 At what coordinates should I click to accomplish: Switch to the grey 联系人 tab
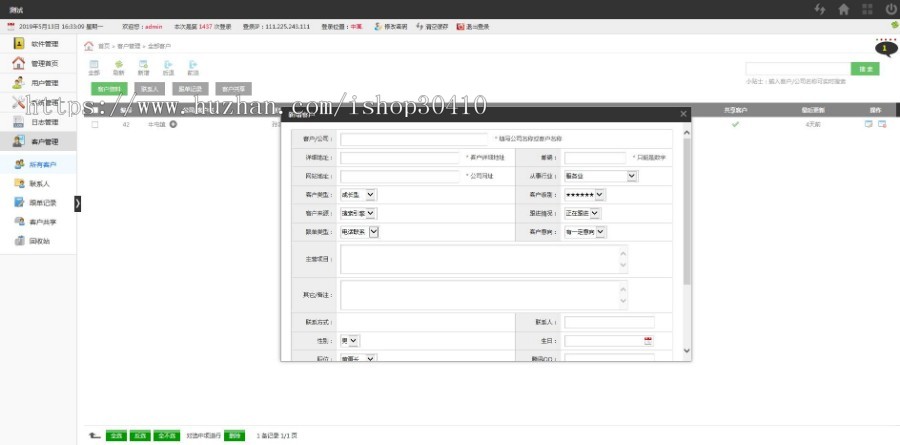pyautogui.click(x=150, y=89)
